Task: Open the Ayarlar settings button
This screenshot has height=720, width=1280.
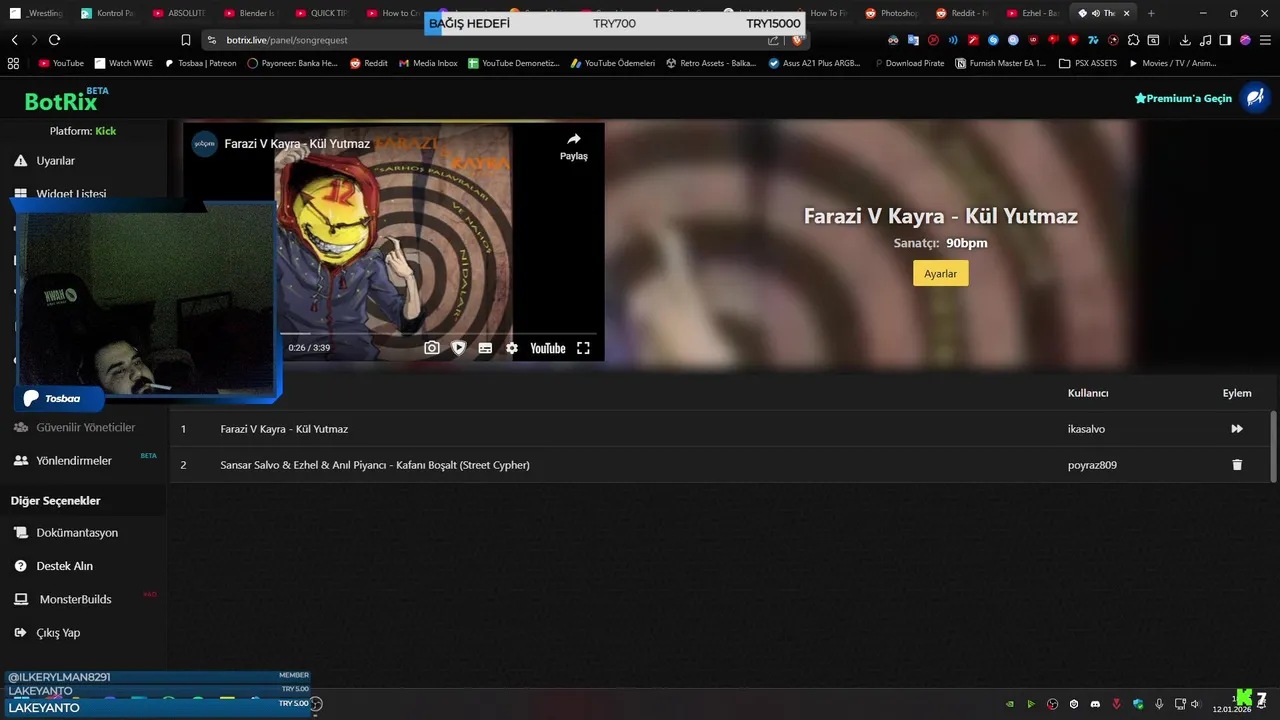Action: coord(940,274)
